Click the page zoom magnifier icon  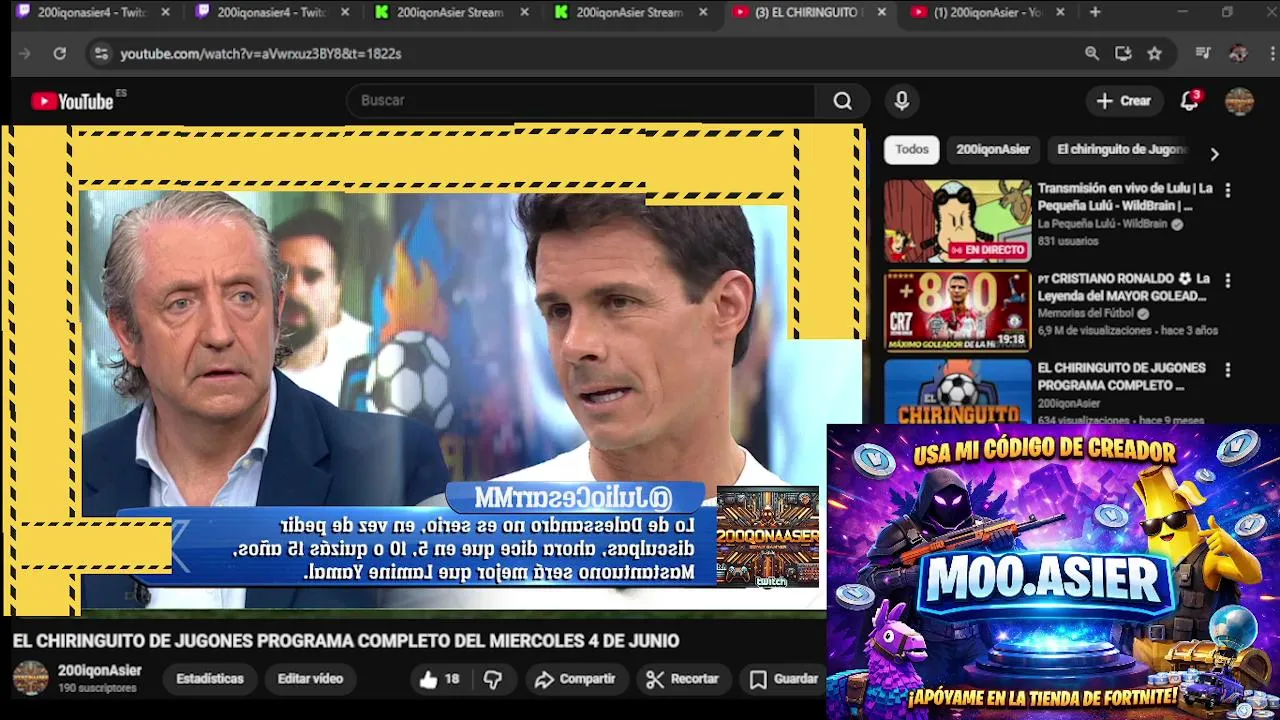(1092, 54)
